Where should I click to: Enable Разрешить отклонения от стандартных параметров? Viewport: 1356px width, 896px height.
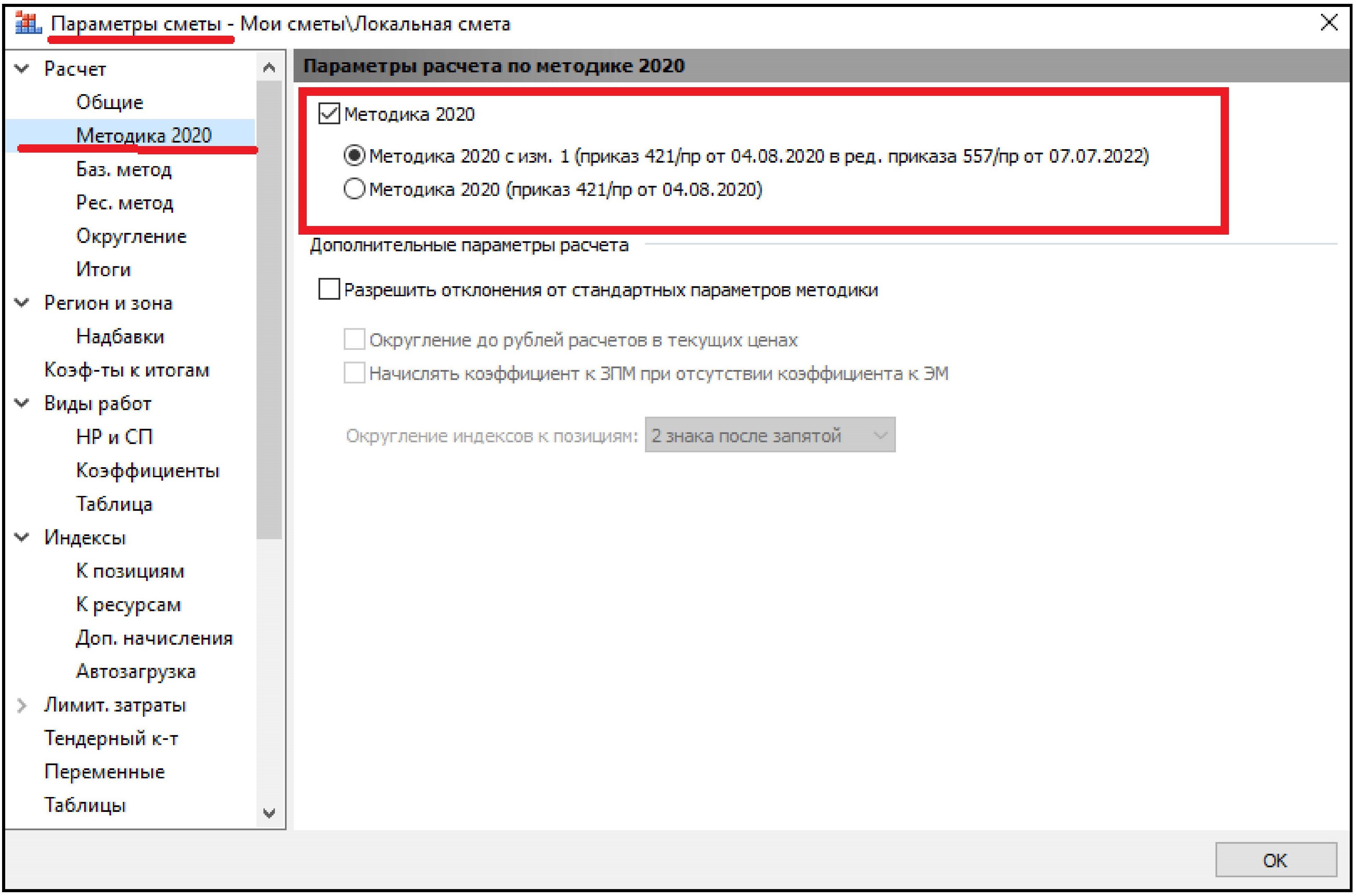tap(329, 290)
